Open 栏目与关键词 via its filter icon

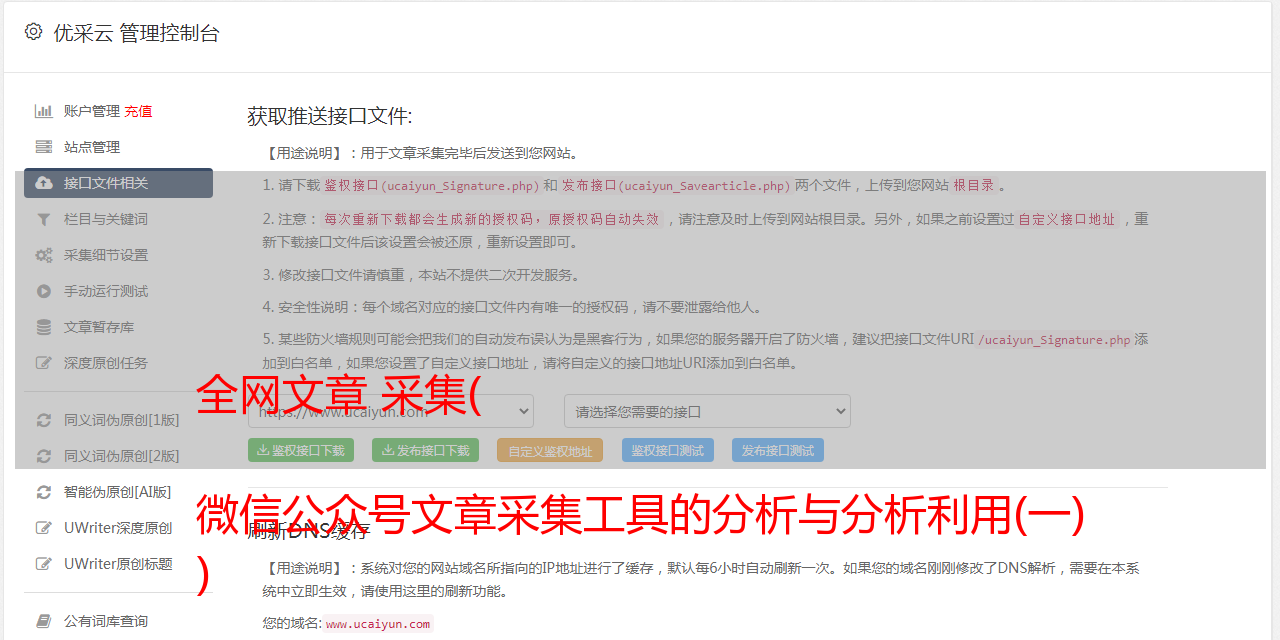coord(44,219)
